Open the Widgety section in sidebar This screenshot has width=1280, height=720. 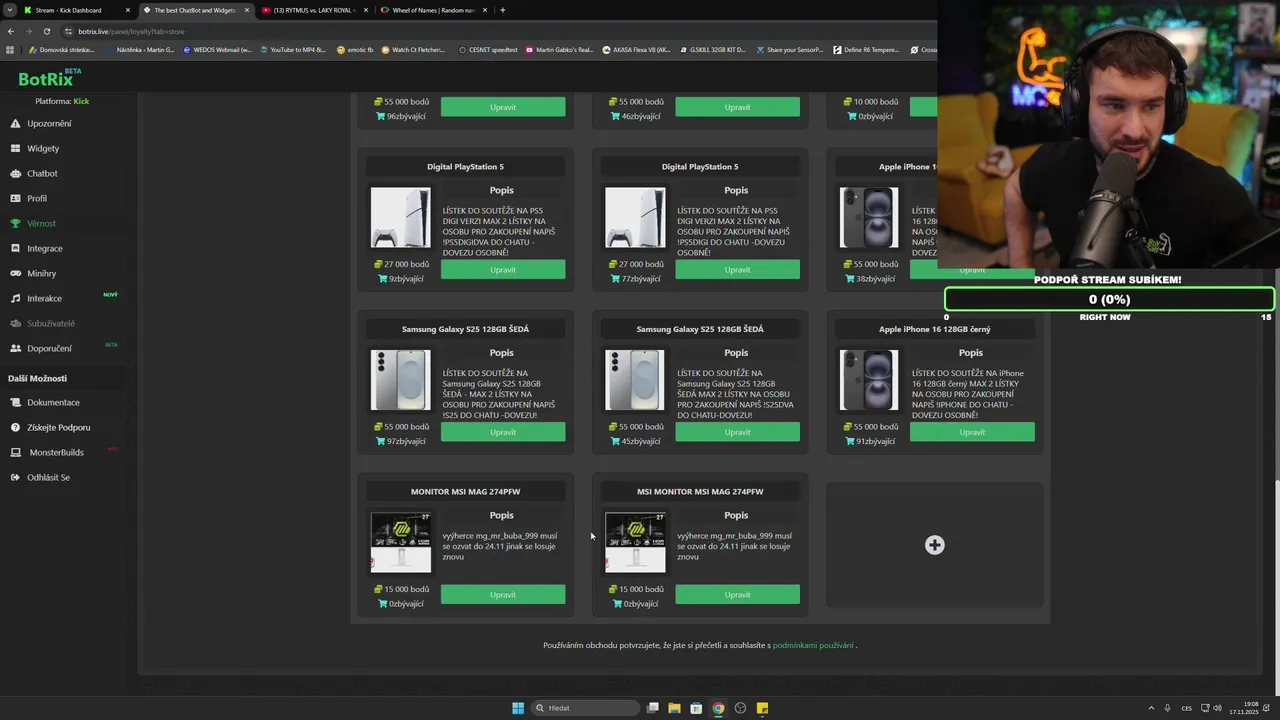[43, 149]
